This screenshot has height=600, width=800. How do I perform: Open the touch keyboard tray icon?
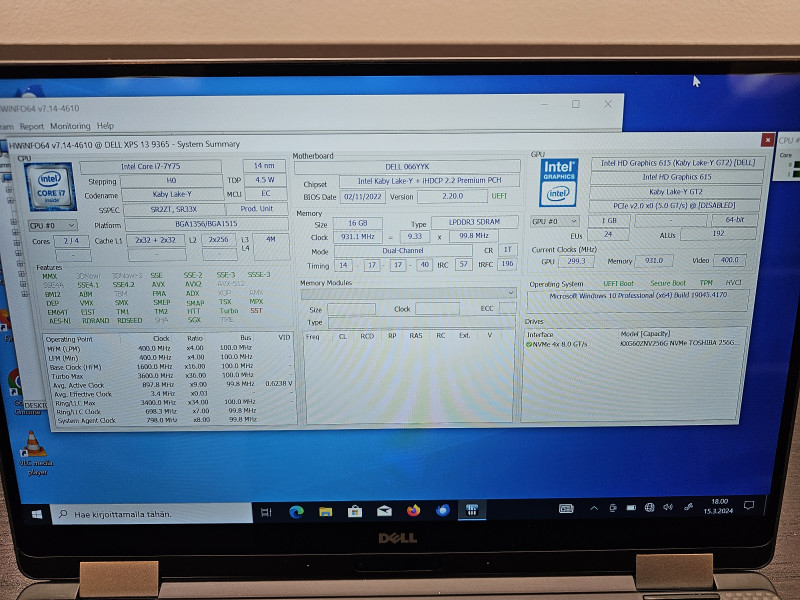coord(566,508)
